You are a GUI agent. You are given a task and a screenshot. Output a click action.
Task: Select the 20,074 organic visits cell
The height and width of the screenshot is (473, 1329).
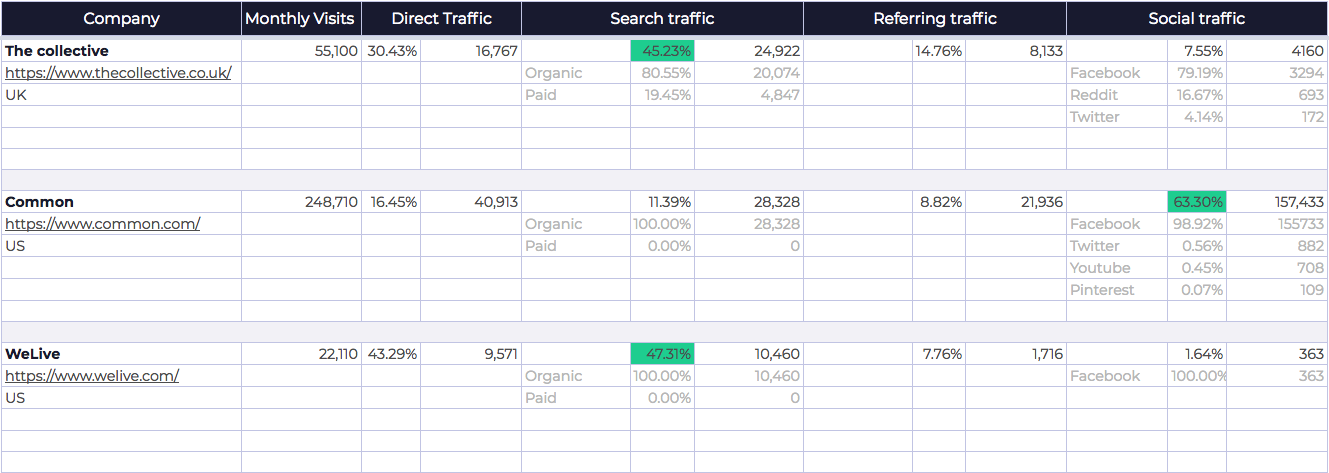pos(749,73)
